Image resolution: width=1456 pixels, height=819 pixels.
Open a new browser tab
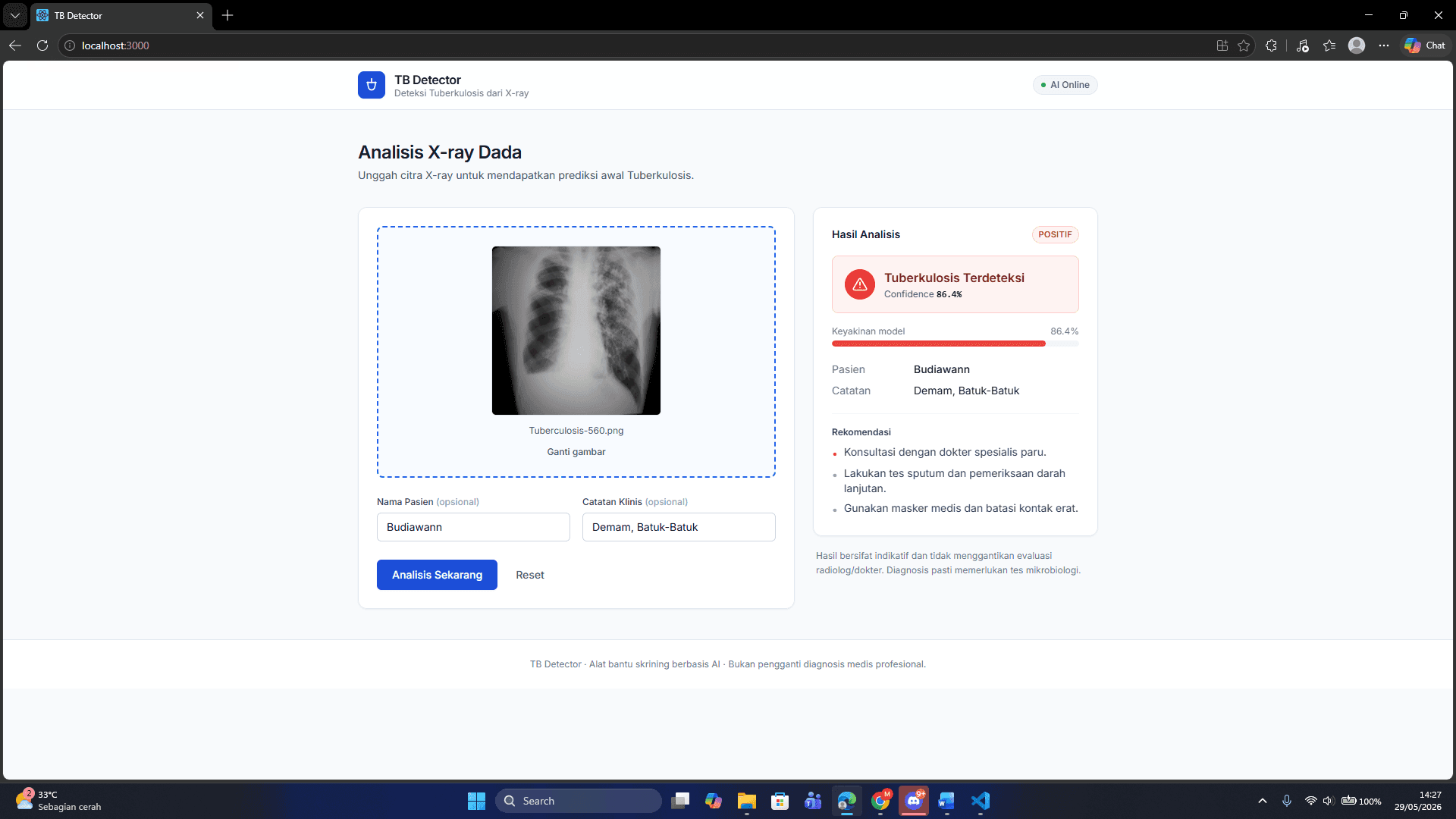point(227,15)
